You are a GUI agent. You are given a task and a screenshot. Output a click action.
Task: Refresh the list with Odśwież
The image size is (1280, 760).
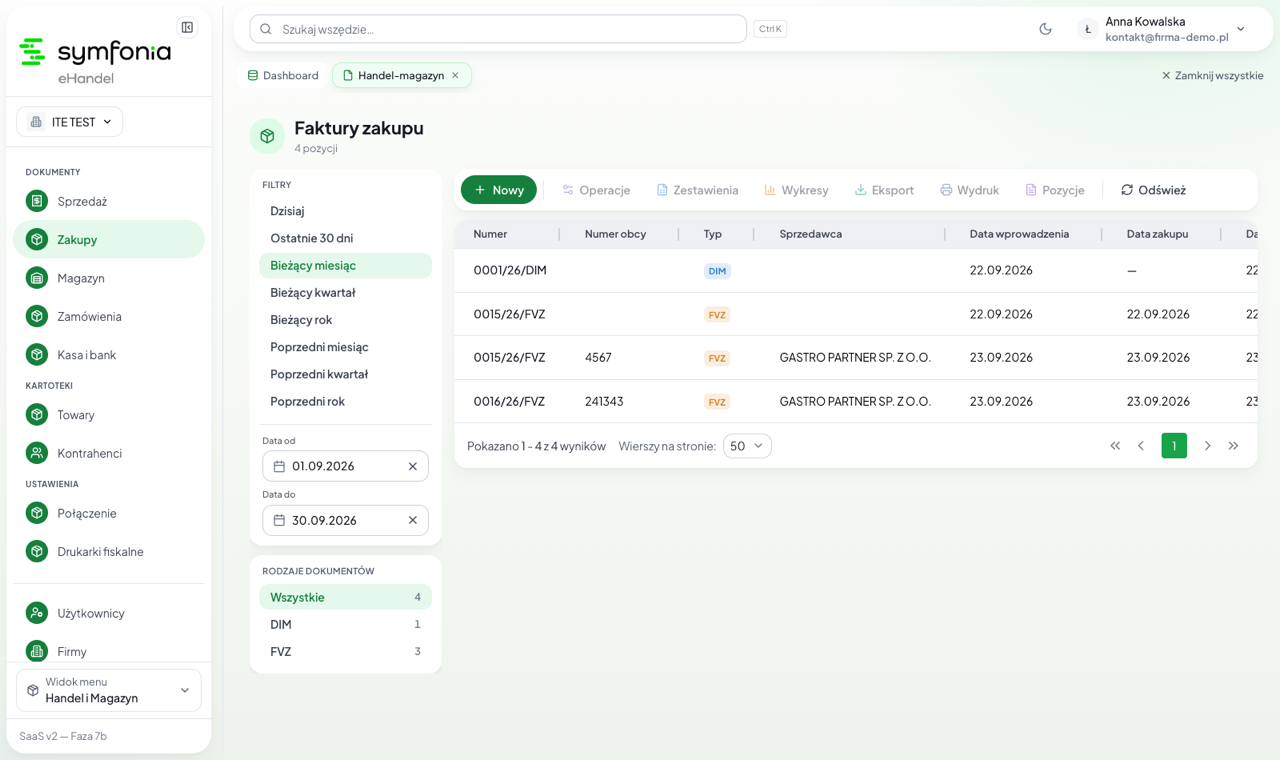(1153, 190)
